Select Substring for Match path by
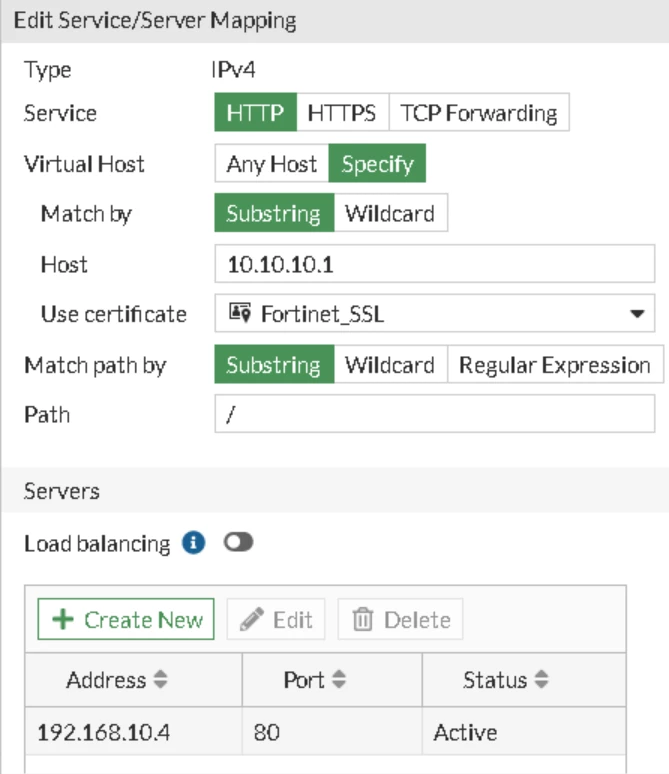Screen dimensions: 669x774 tap(274, 364)
